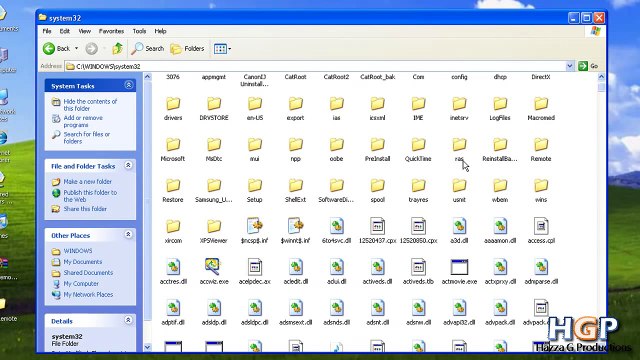This screenshot has height=360, width=640.
Task: Open the address bar dropdown arrow
Action: [x=569, y=66]
